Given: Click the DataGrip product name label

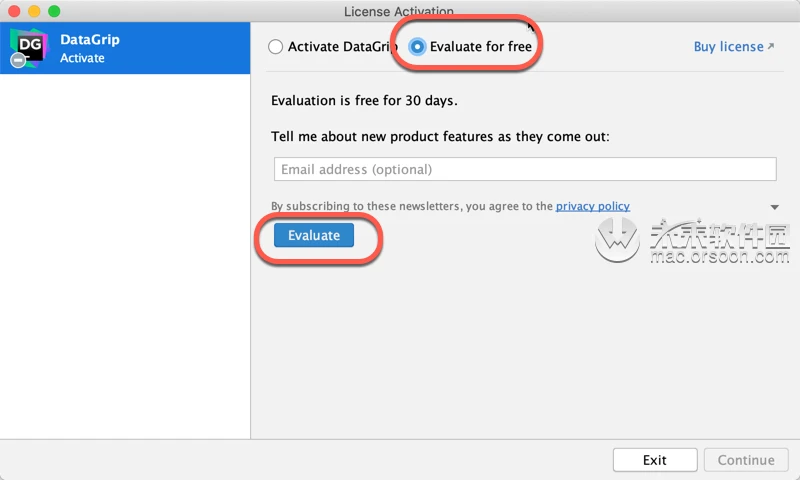Looking at the screenshot, I should point(90,39).
